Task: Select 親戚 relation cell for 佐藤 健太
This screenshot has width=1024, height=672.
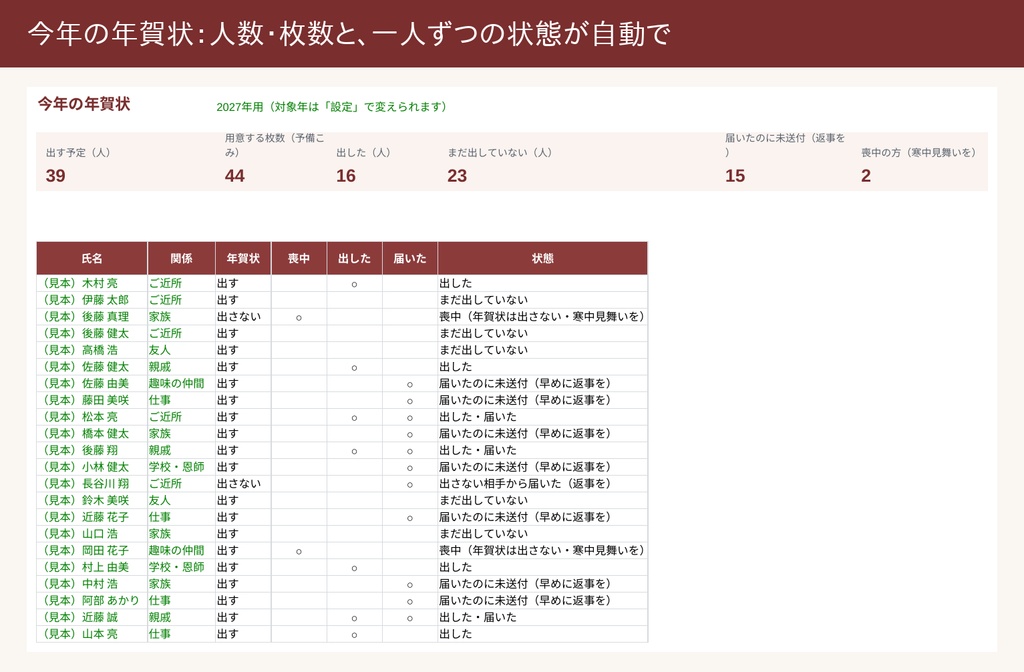Action: 182,367
